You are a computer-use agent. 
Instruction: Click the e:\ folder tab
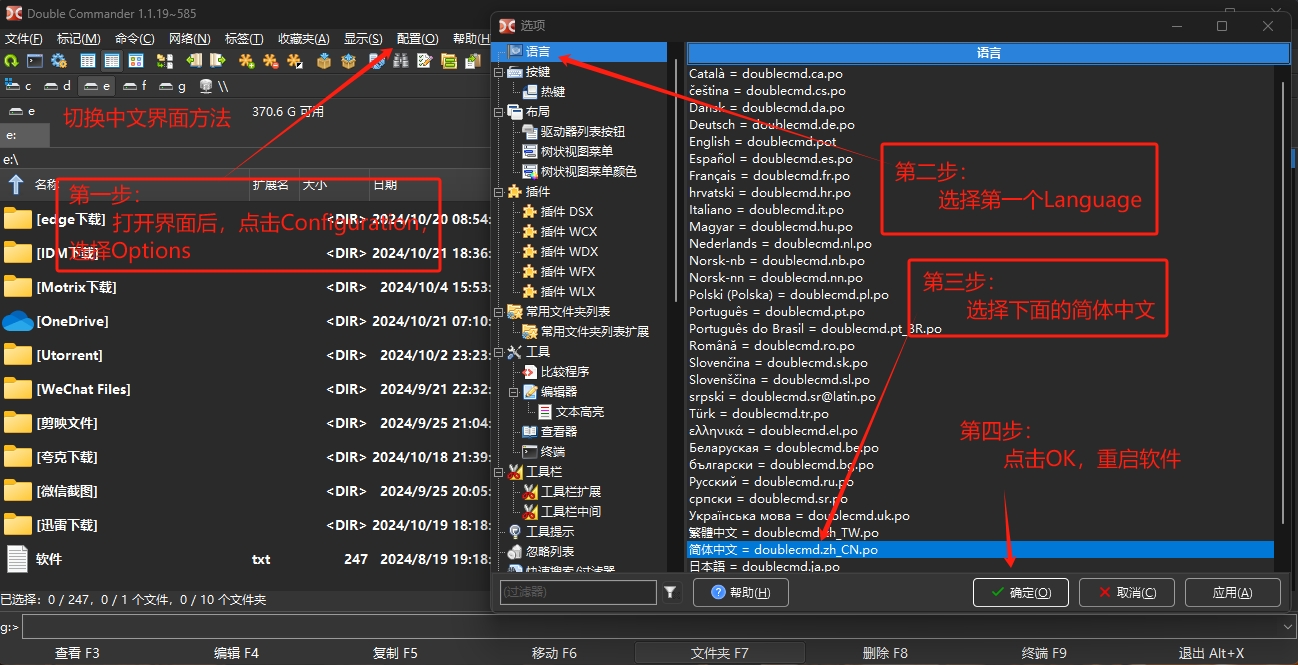[25, 135]
